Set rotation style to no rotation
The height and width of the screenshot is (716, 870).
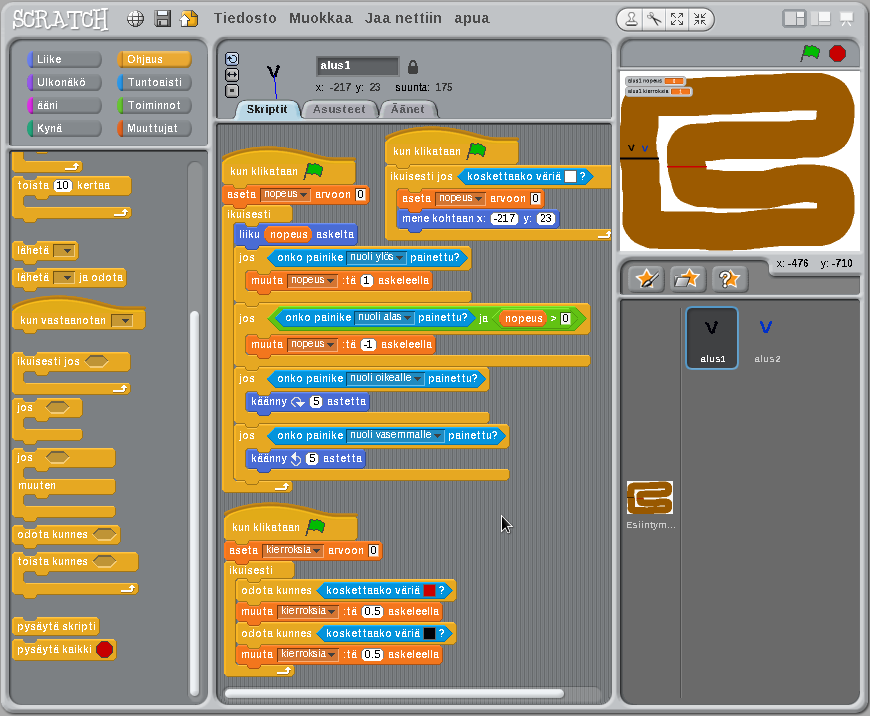(232, 90)
